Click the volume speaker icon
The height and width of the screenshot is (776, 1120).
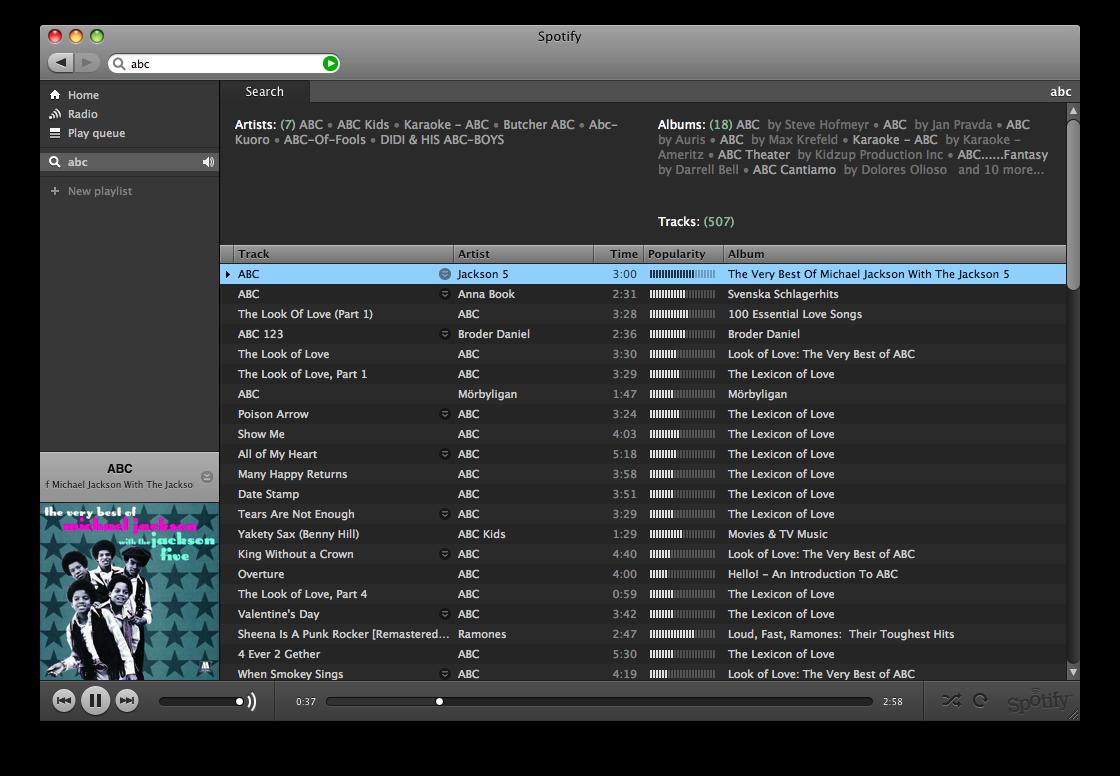pos(251,702)
